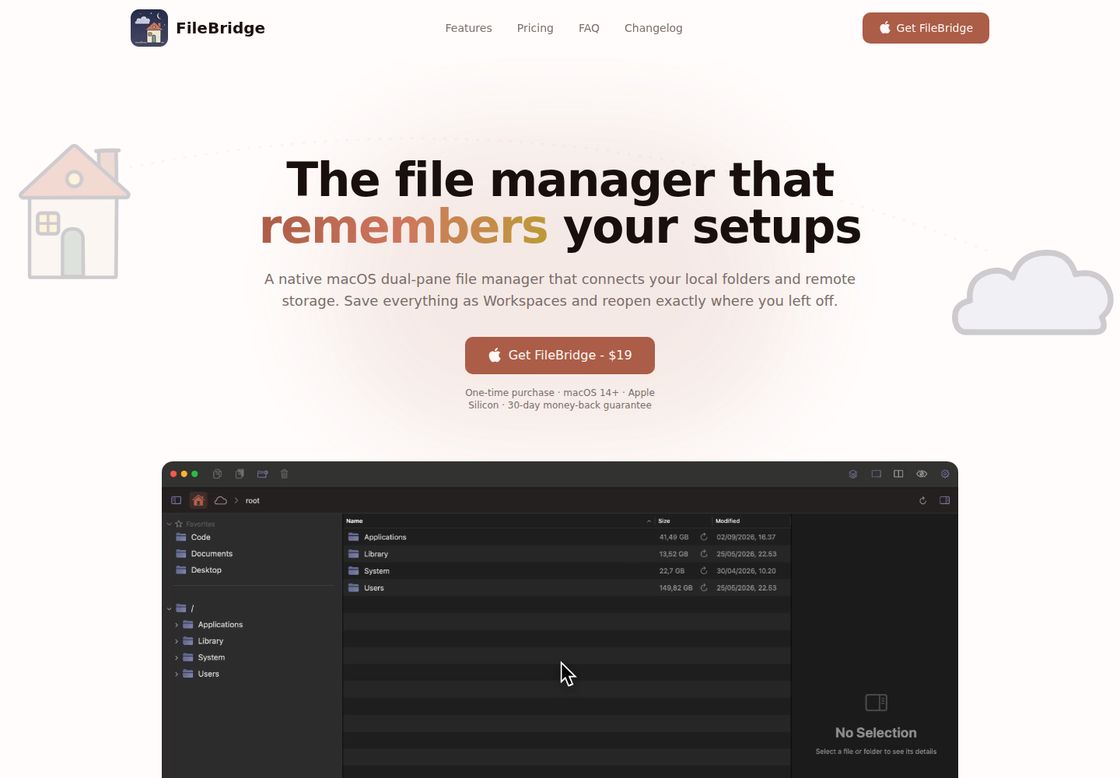Click the root breadcrumb path
The image size is (1120, 778).
coord(252,501)
